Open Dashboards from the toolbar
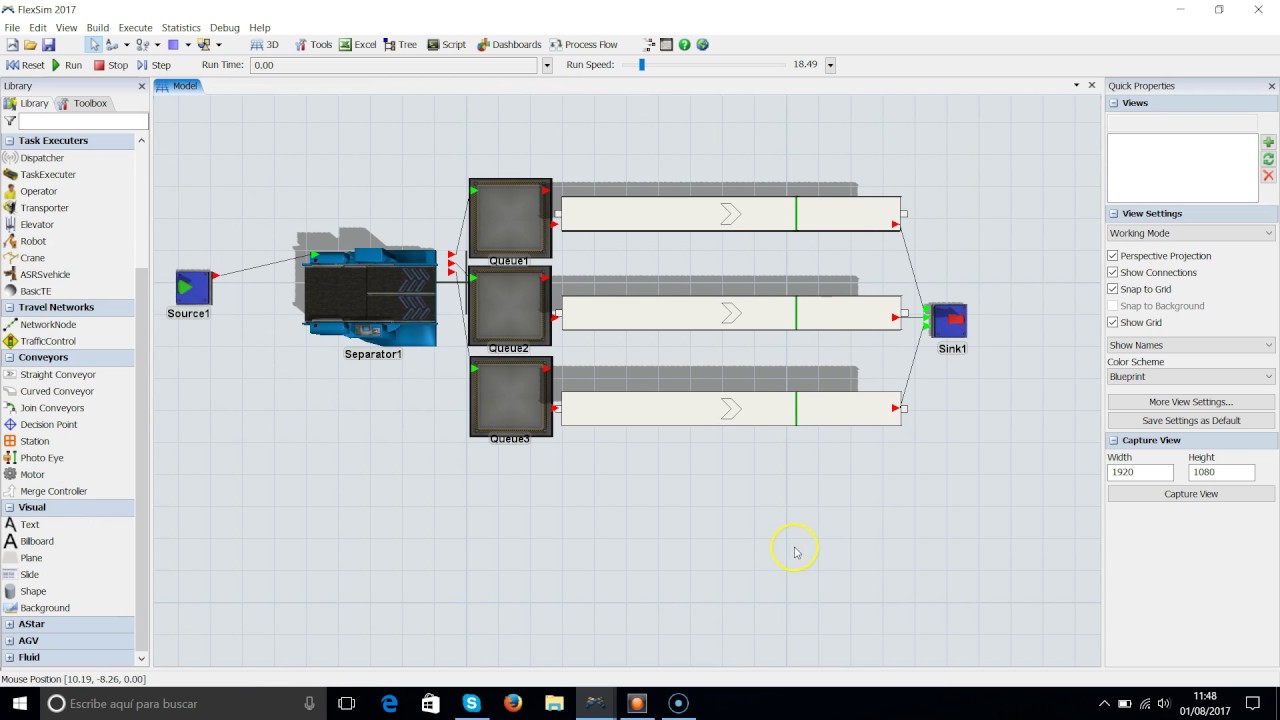The height and width of the screenshot is (720, 1280). coord(509,45)
